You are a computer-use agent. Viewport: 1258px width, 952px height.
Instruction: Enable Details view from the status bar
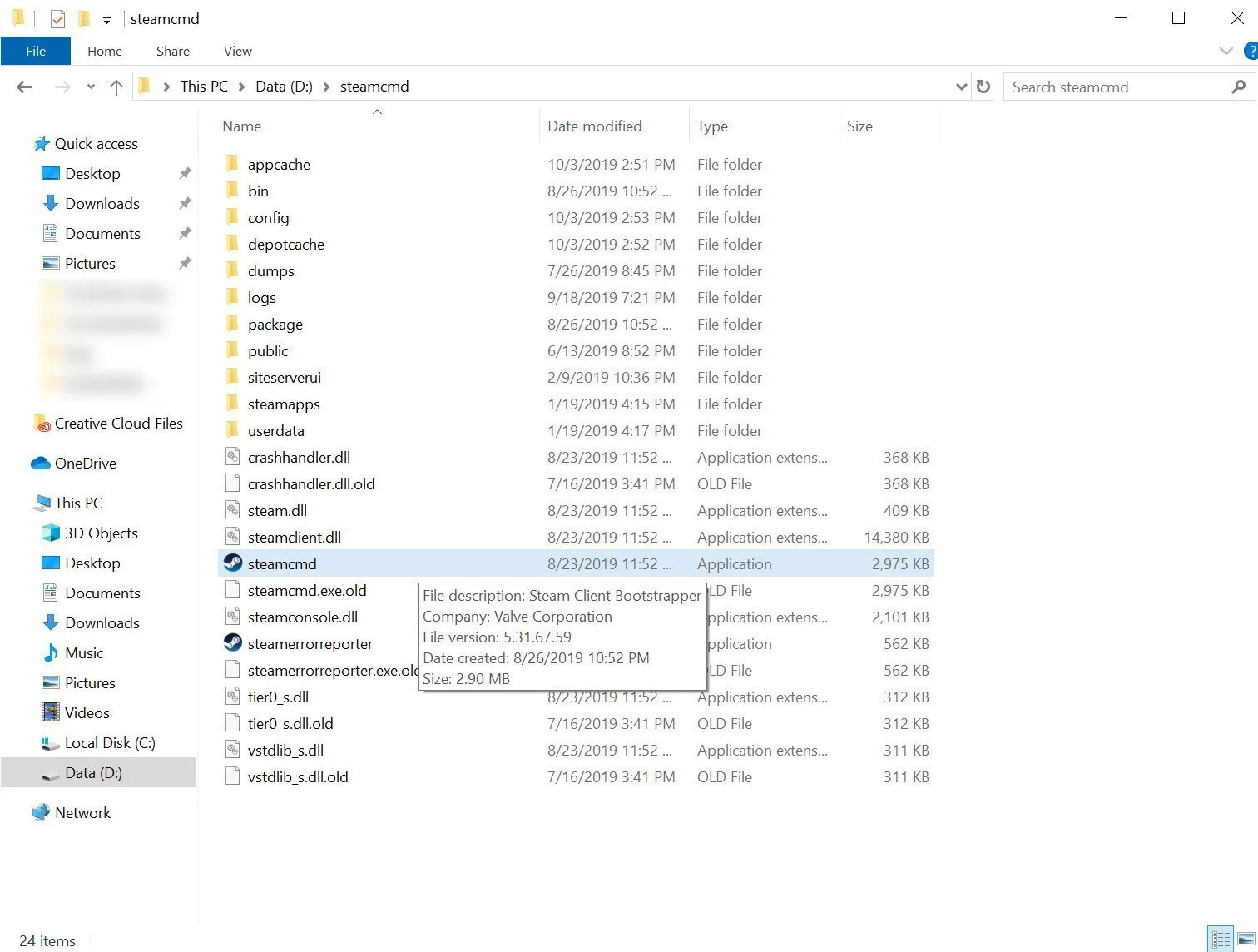1220,939
